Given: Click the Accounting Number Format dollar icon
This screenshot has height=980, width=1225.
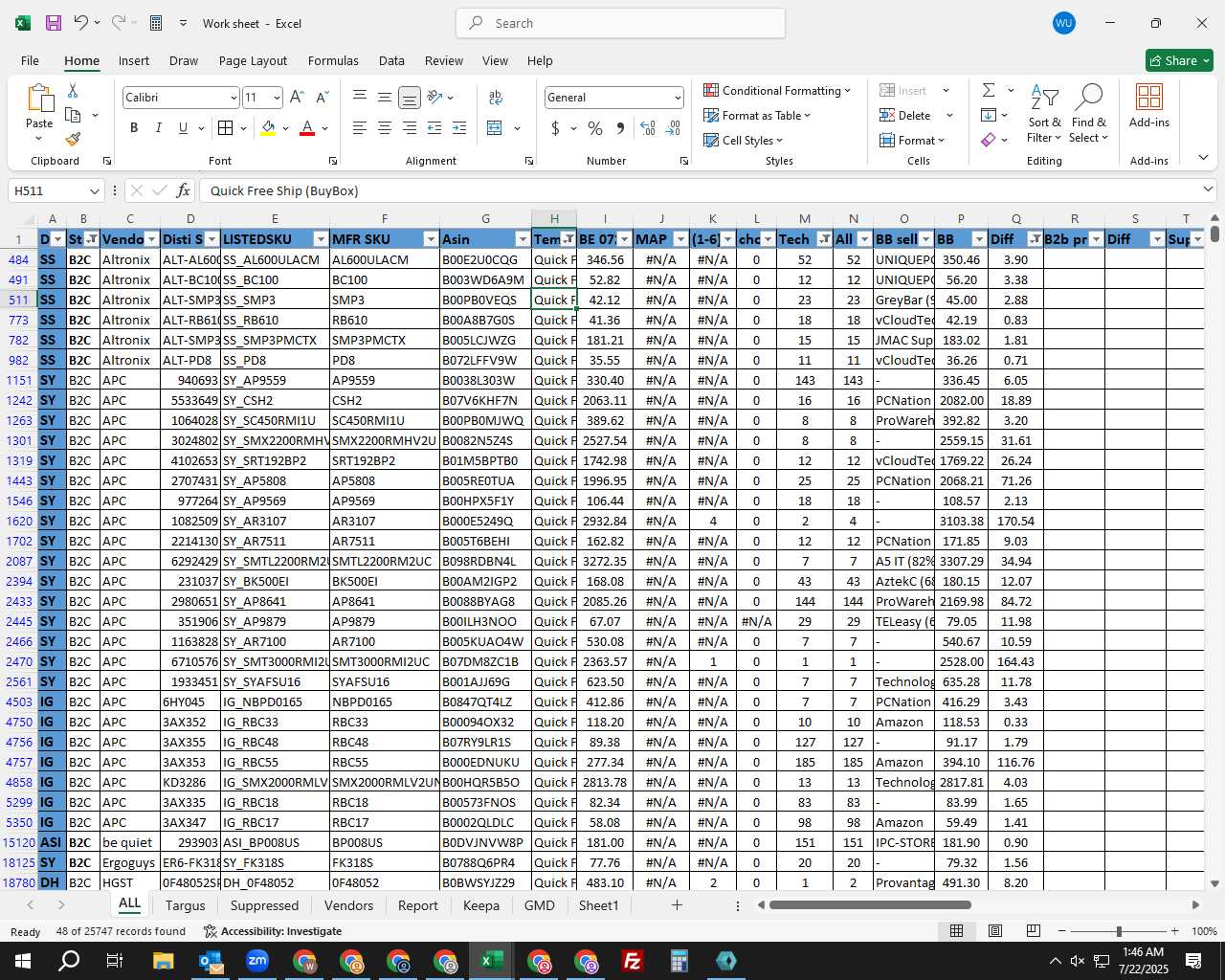Looking at the screenshot, I should point(555,127).
